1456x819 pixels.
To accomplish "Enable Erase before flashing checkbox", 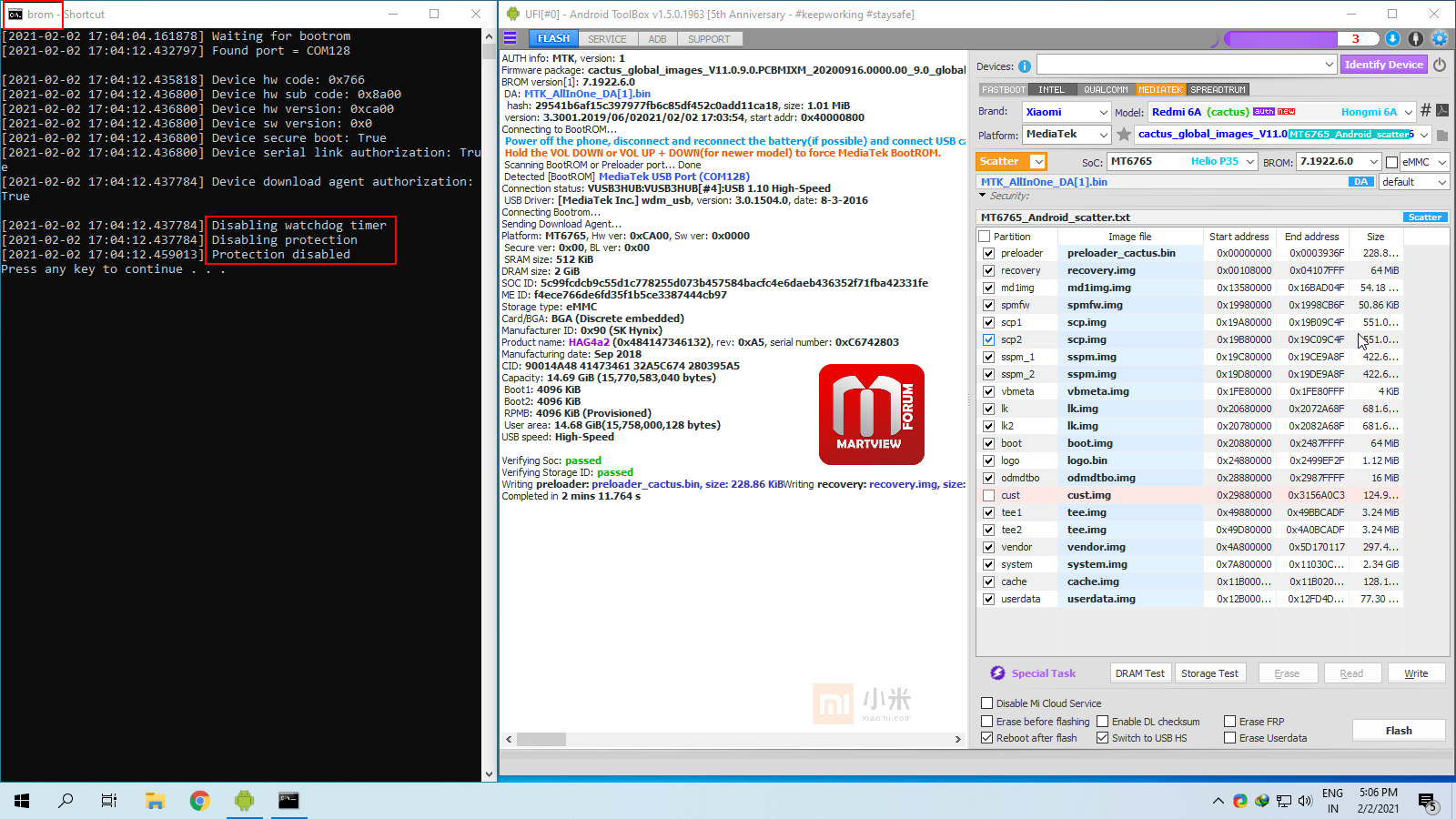I will (987, 722).
